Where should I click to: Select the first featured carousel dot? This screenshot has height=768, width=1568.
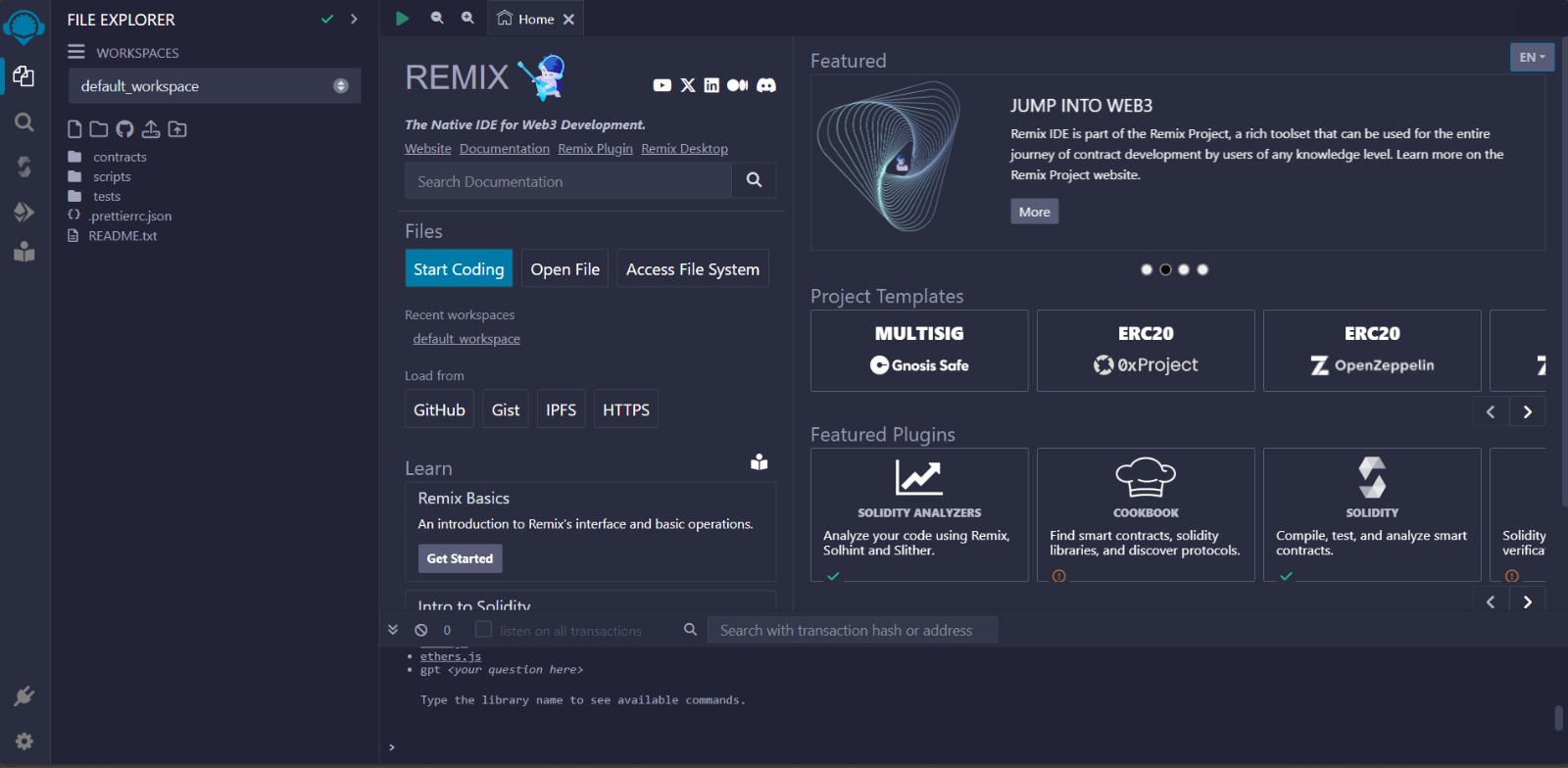pyautogui.click(x=1147, y=269)
